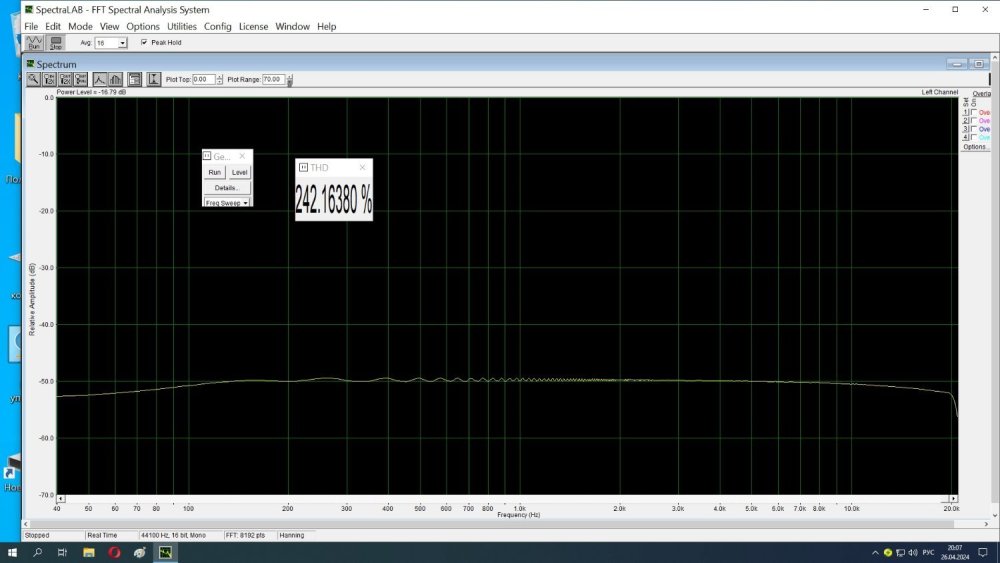Viewport: 1000px width, 563px height.
Task: Click the horizontal frequency scrollbar below the plot
Action: coord(500,498)
